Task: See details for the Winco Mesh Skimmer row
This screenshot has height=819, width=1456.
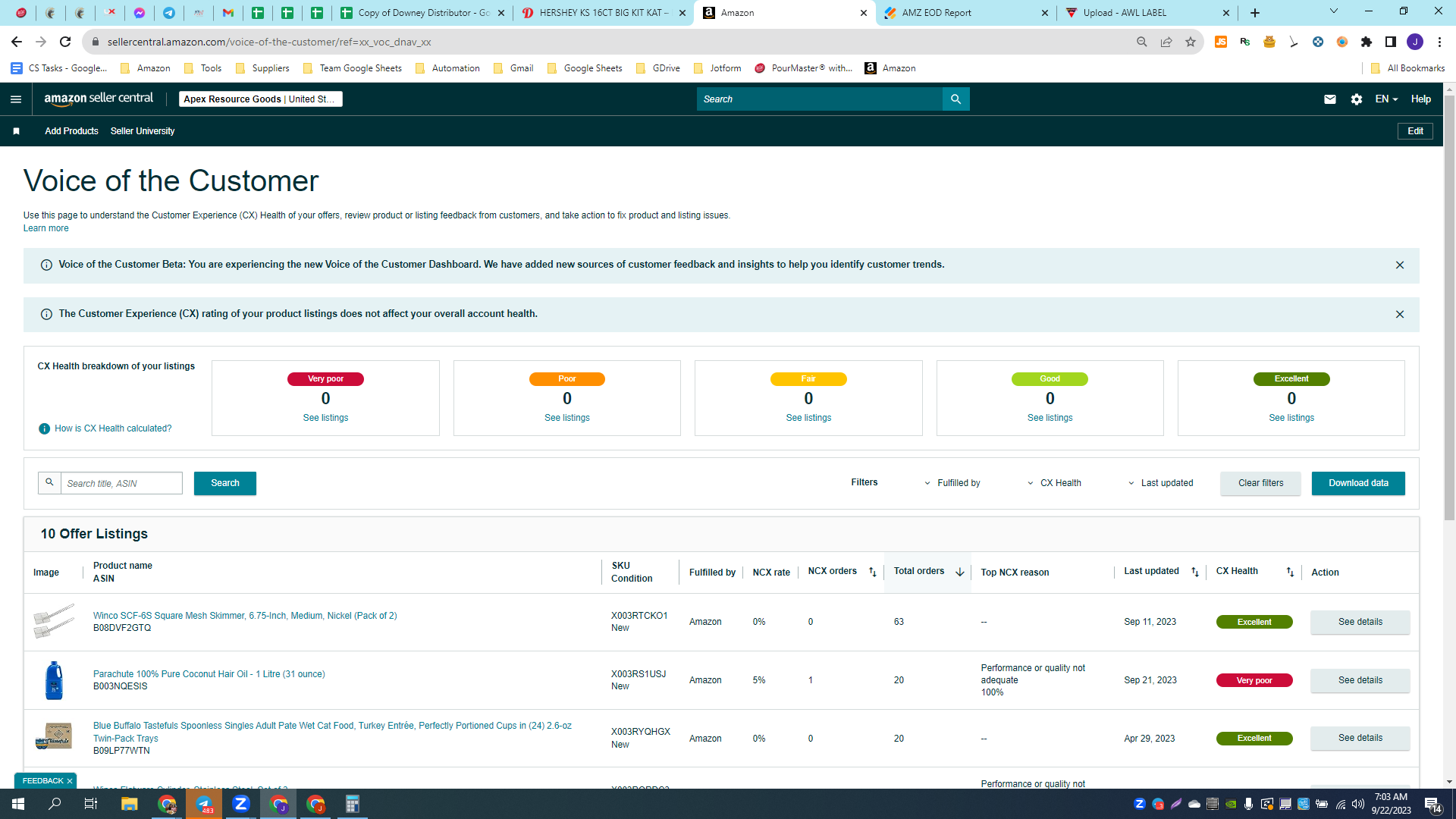Action: (x=1360, y=622)
